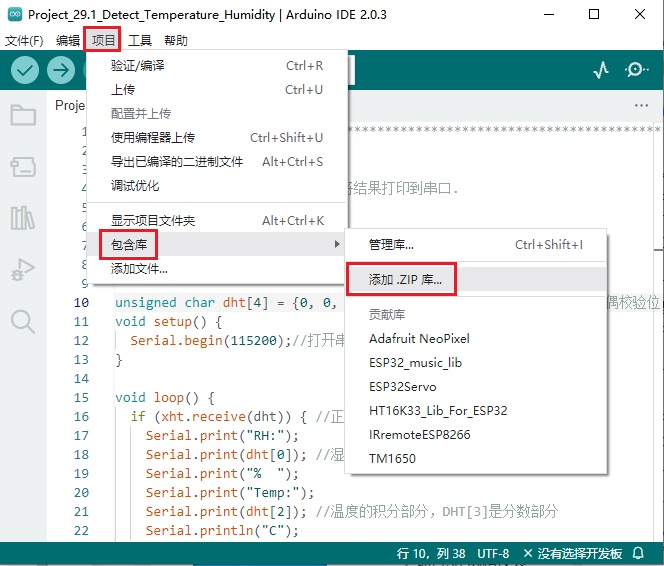
Task: Click the UTF-8 encoding indicator
Action: tap(493, 553)
